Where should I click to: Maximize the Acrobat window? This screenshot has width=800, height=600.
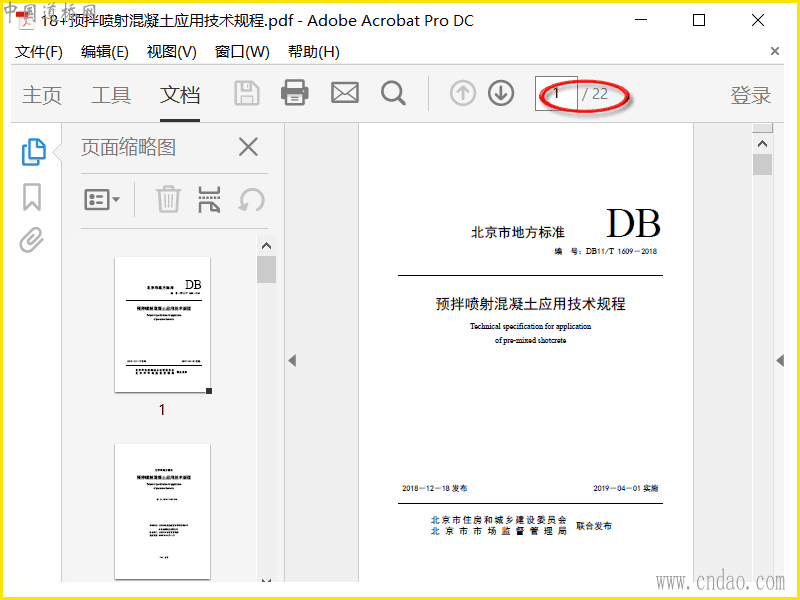699,20
